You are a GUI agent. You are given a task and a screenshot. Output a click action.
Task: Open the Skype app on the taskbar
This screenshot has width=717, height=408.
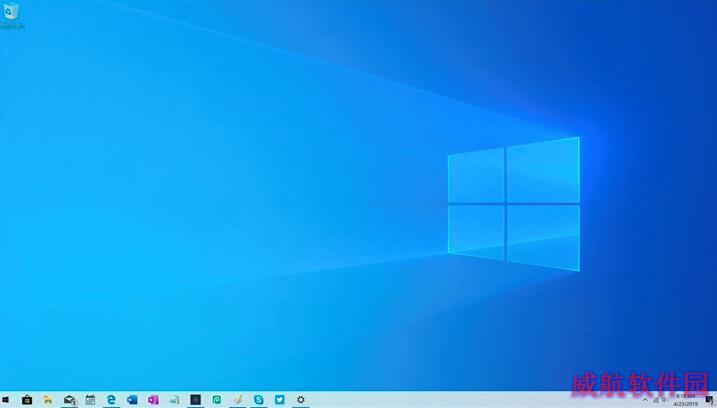(259, 400)
